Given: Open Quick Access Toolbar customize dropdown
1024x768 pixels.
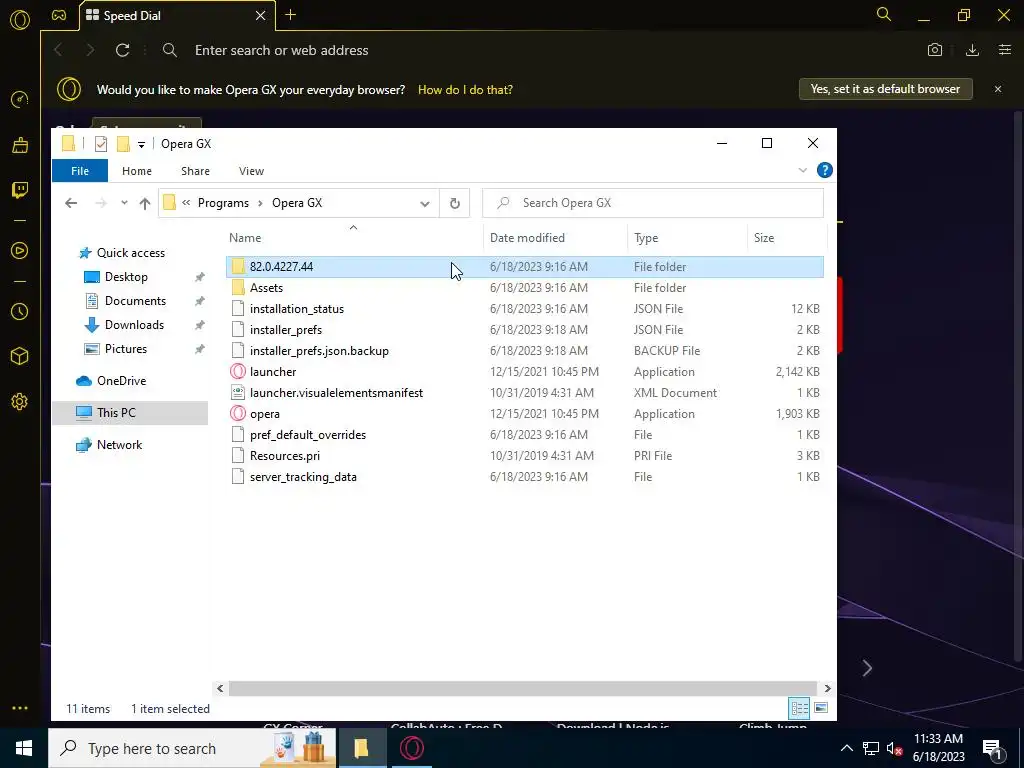Looking at the screenshot, I should 141,144.
